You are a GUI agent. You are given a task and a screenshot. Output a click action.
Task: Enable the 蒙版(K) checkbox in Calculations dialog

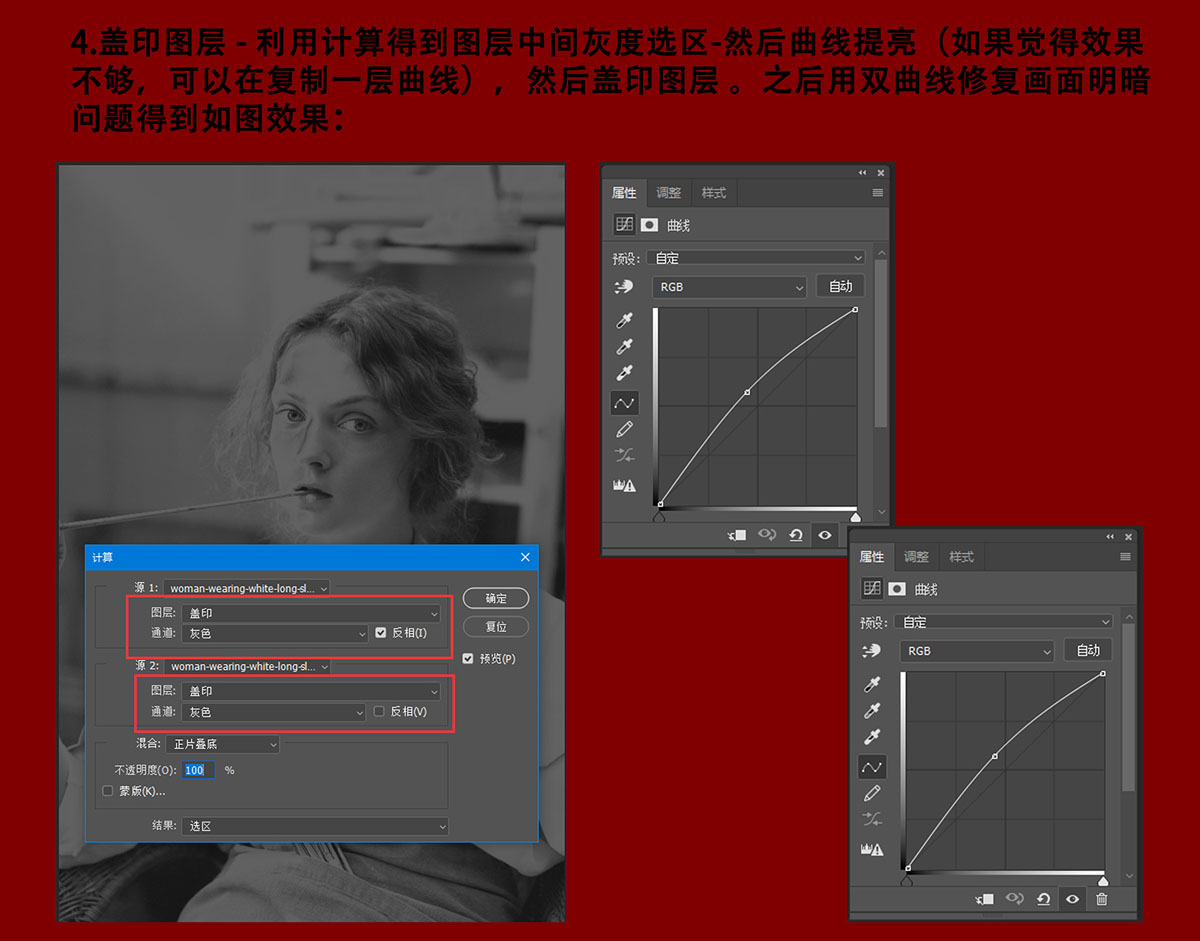coord(109,791)
